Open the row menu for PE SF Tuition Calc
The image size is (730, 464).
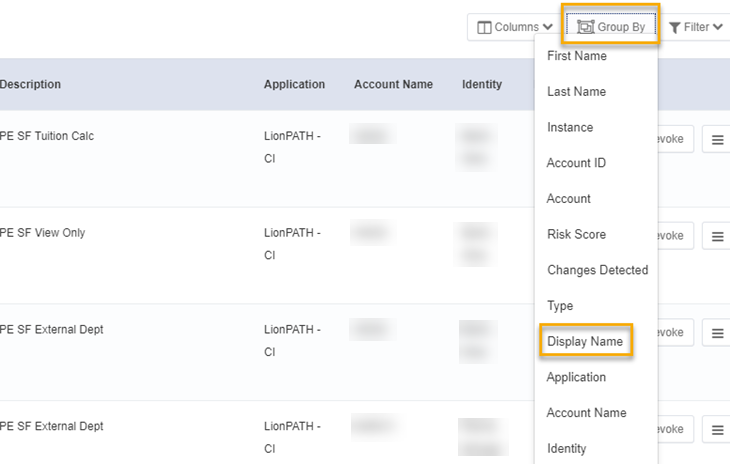(717, 140)
